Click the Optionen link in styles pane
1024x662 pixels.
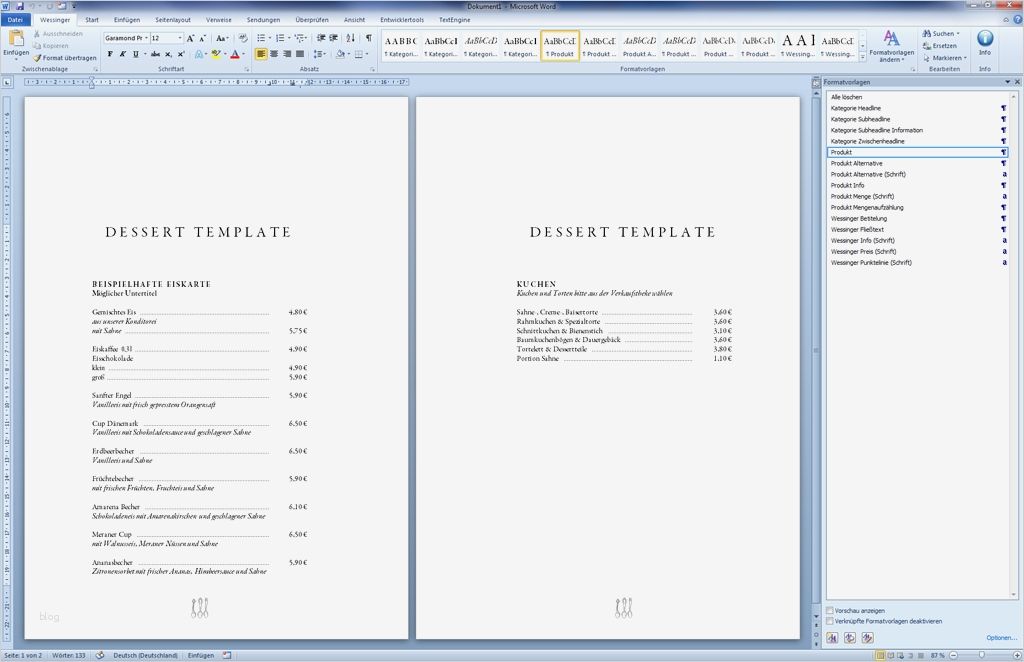(1000, 637)
